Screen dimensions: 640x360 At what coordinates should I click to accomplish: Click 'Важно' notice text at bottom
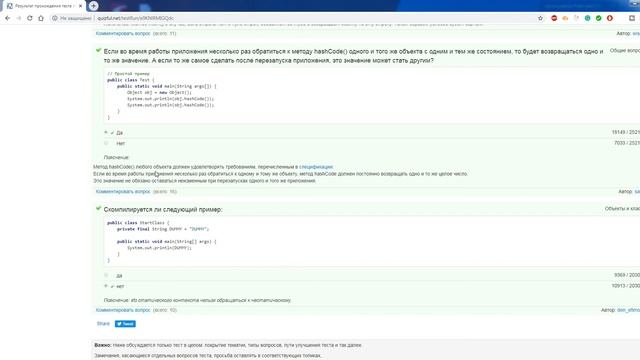click(228, 345)
